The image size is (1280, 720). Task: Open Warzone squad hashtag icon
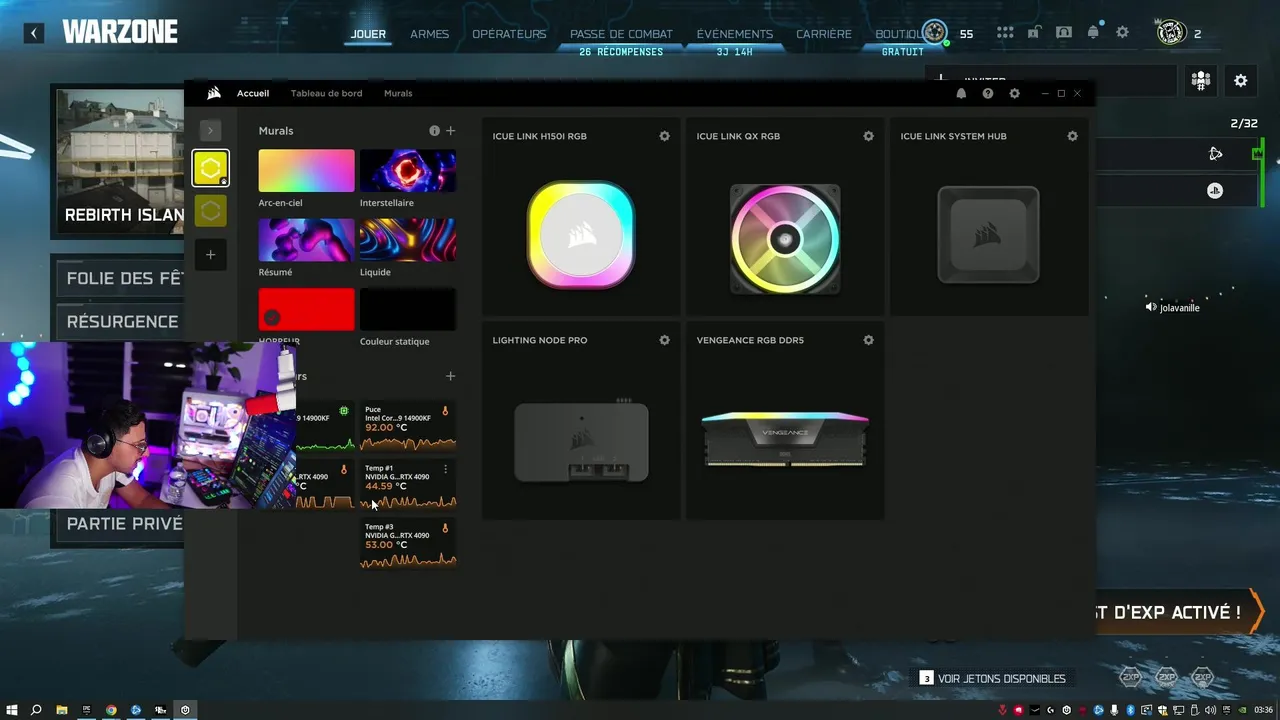click(x=1201, y=81)
